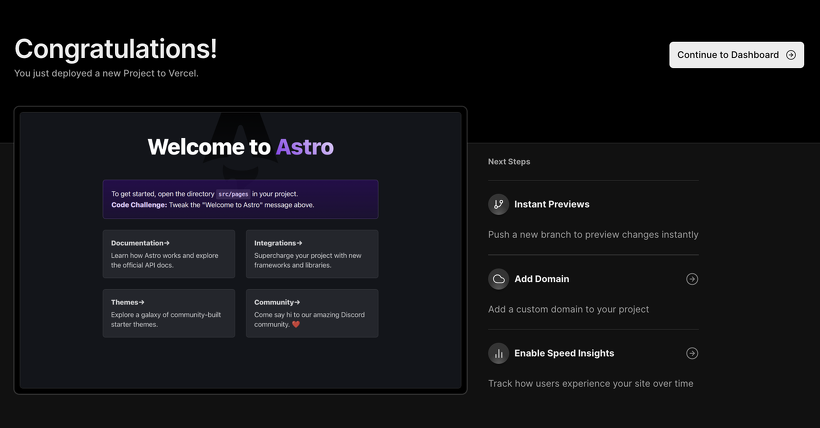This screenshot has width=820, height=428.
Task: Click "Add a custom domain to your project" text
Action: pos(568,309)
